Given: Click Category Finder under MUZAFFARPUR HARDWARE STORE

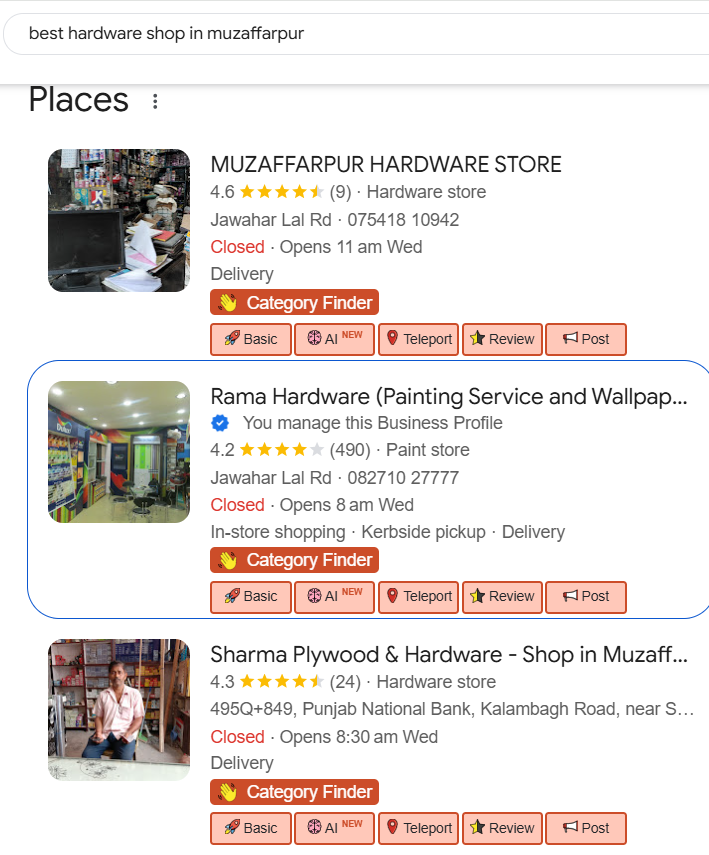Looking at the screenshot, I should pos(295,303).
